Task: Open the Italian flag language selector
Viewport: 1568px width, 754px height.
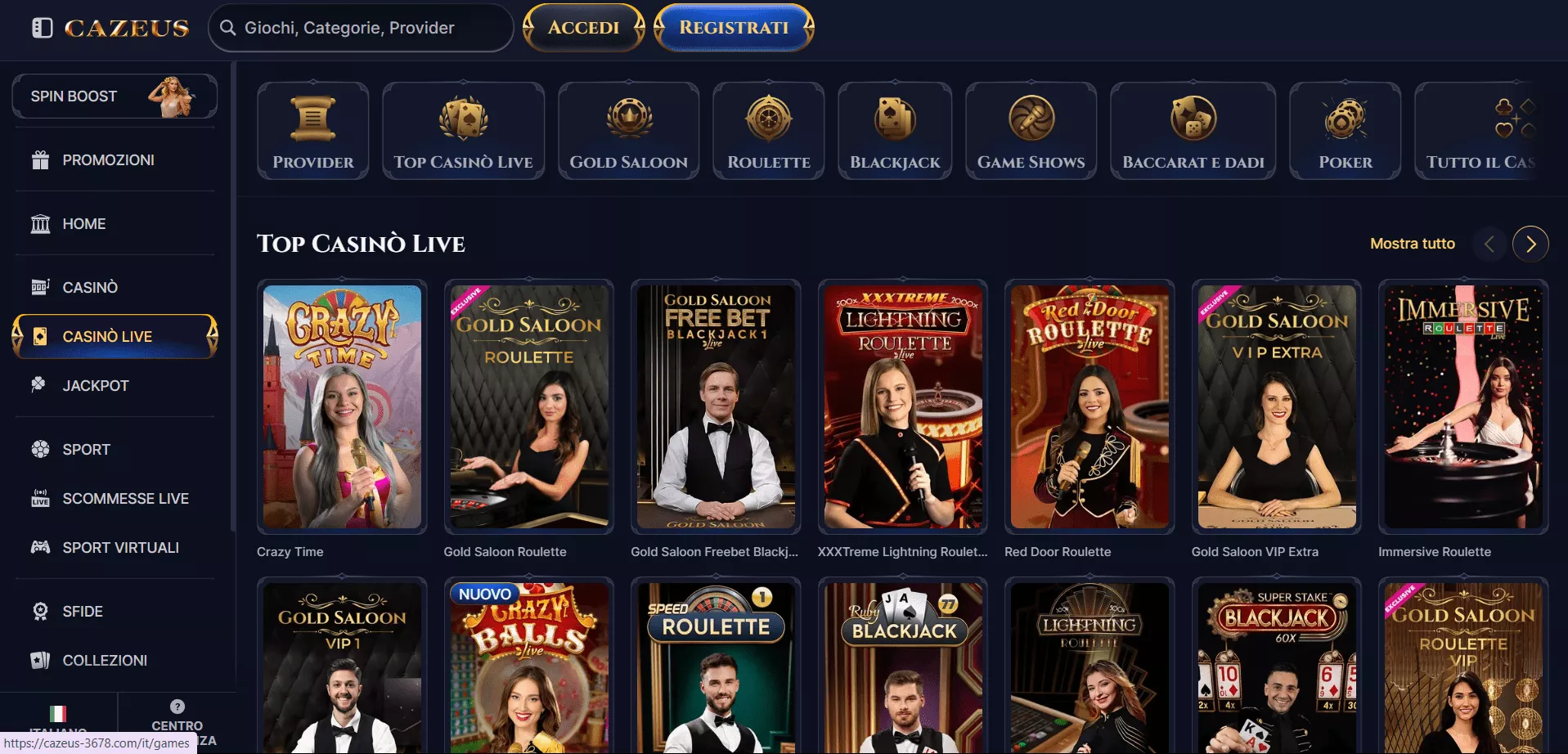Action: [x=58, y=713]
